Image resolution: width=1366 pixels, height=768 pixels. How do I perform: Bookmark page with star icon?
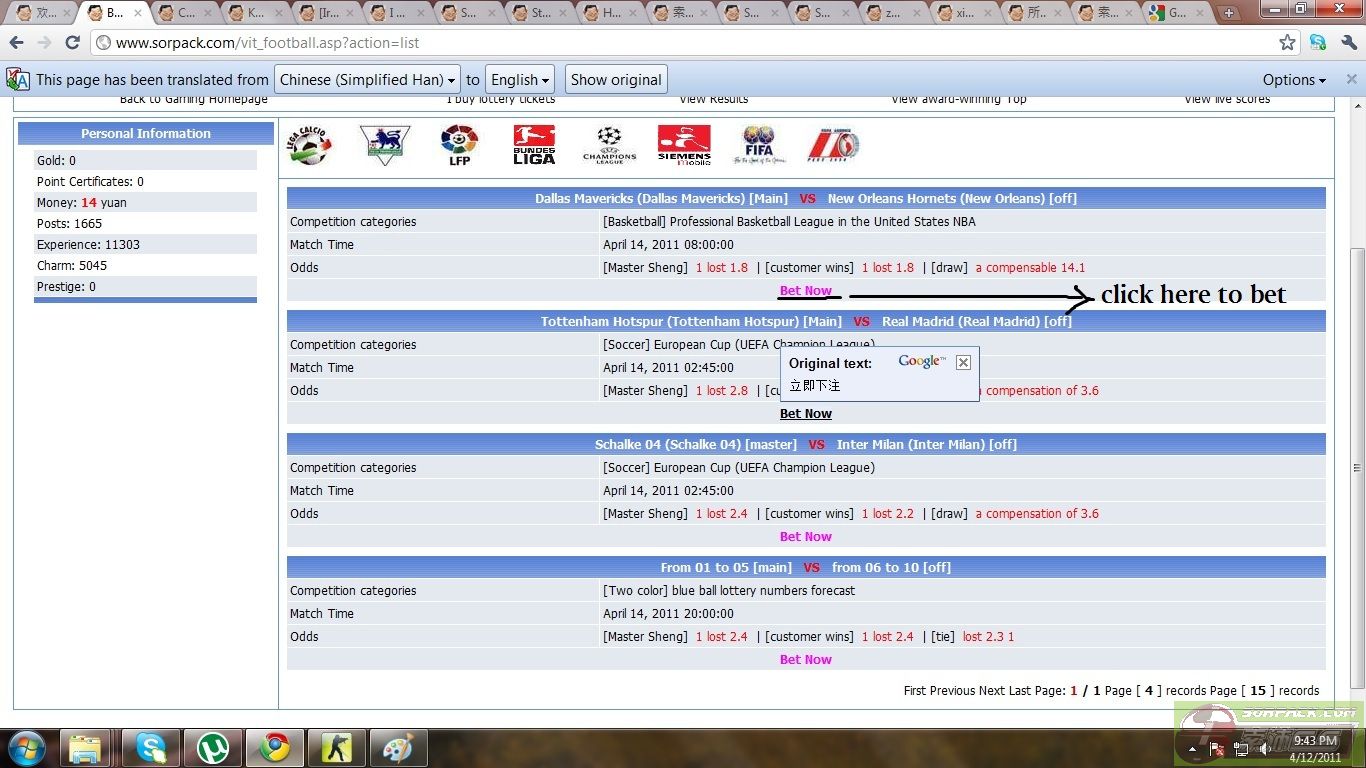(x=1287, y=43)
